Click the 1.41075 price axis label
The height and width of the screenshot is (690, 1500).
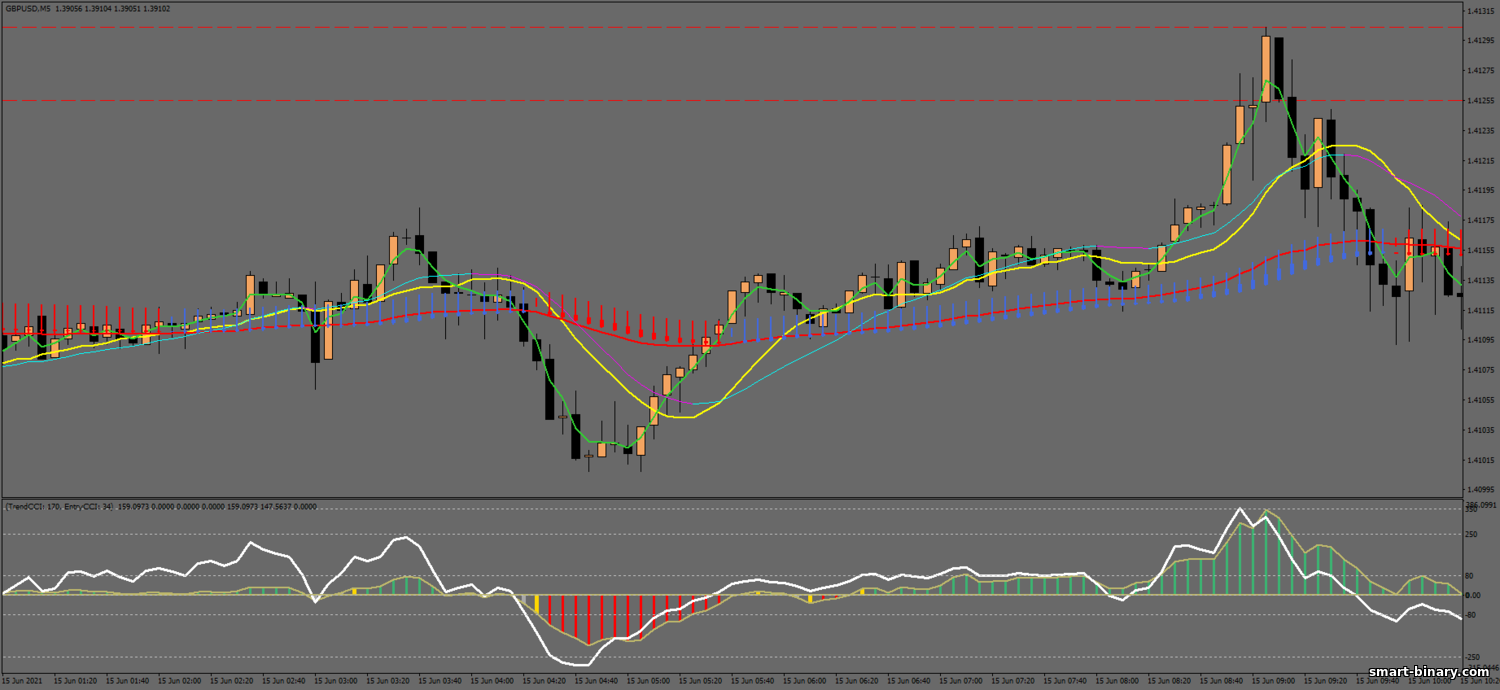pyautogui.click(x=1480, y=370)
